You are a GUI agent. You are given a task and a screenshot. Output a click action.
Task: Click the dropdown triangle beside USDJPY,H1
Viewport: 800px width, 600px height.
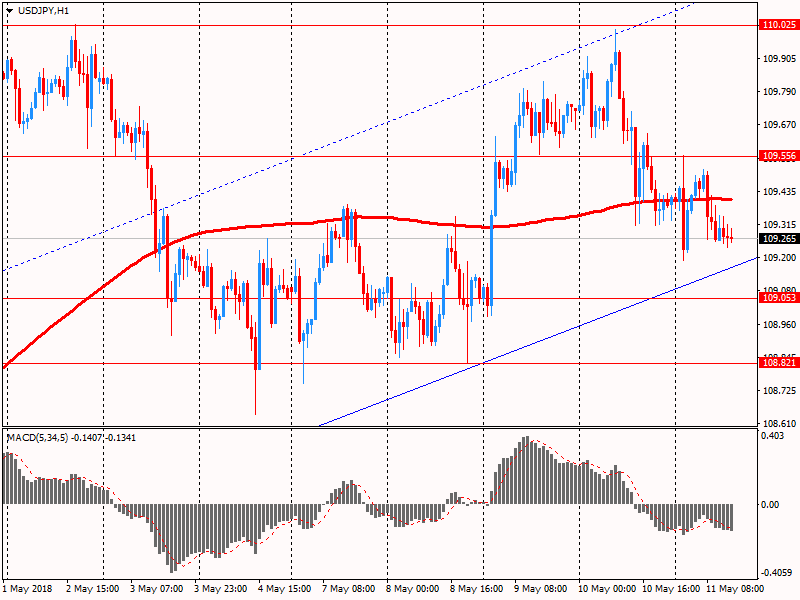coord(10,11)
